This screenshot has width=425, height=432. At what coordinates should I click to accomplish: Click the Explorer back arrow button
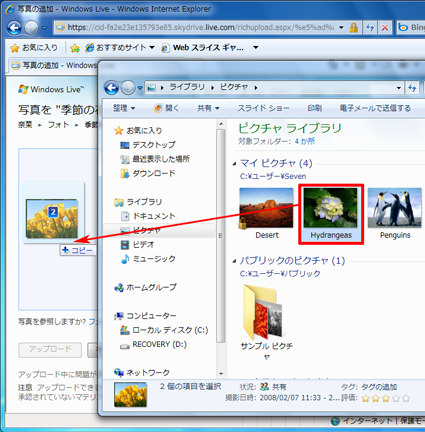[111, 88]
